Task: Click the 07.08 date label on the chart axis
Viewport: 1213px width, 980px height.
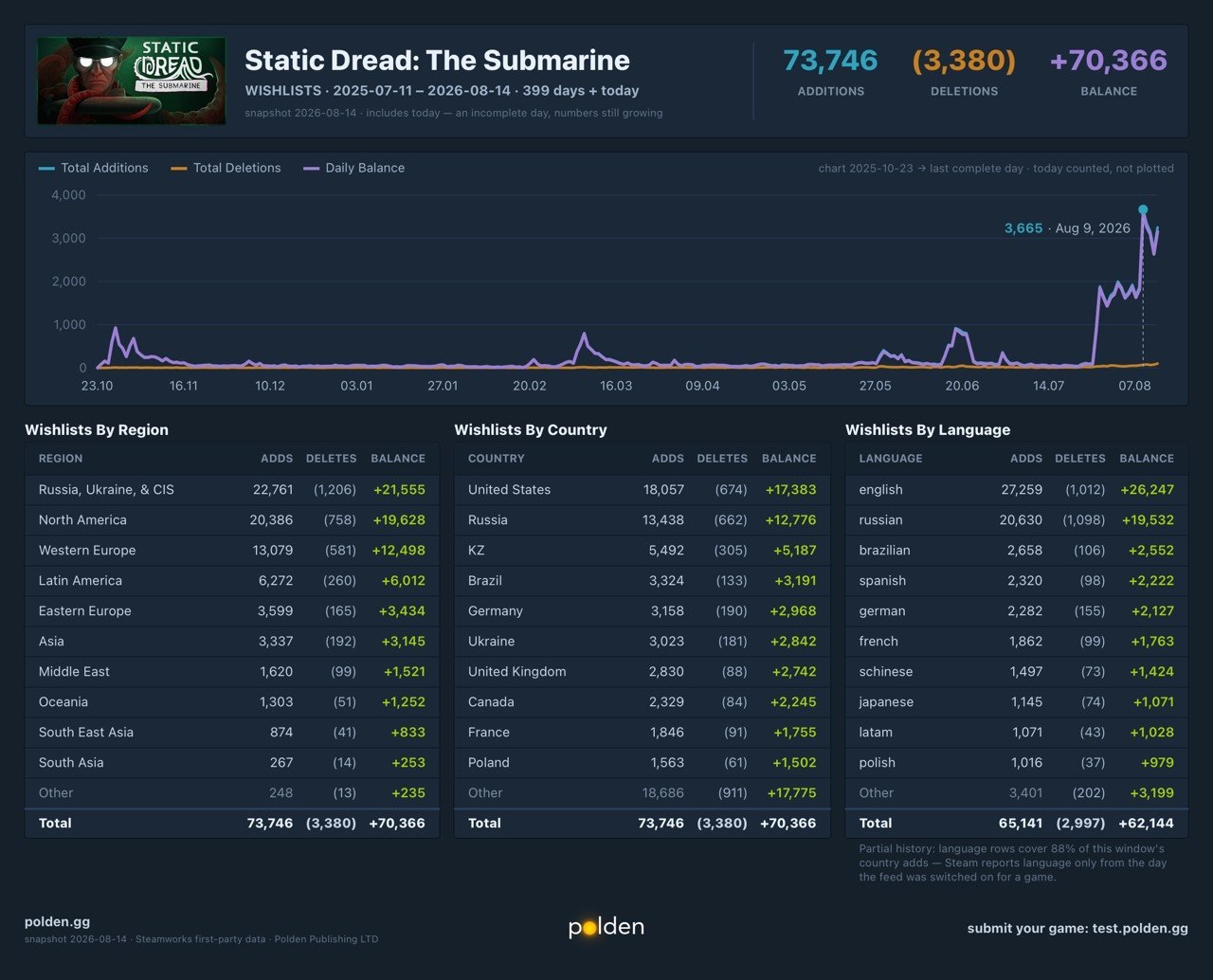Action: 1134,386
